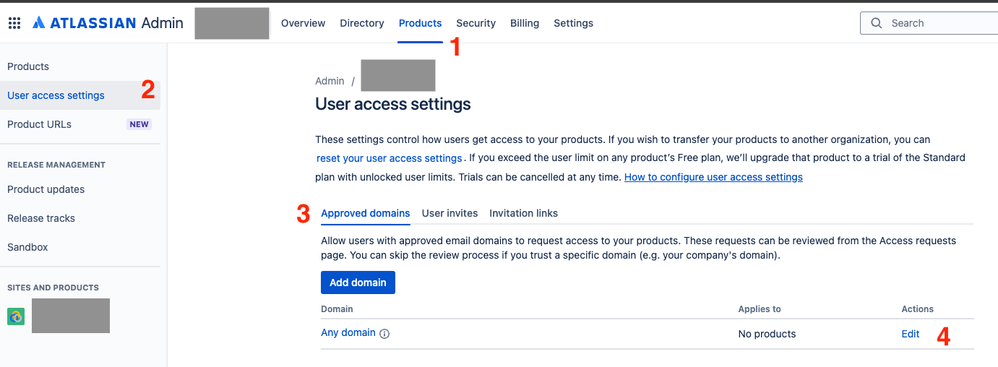Click the Add domain button
The width and height of the screenshot is (998, 367).
(358, 282)
